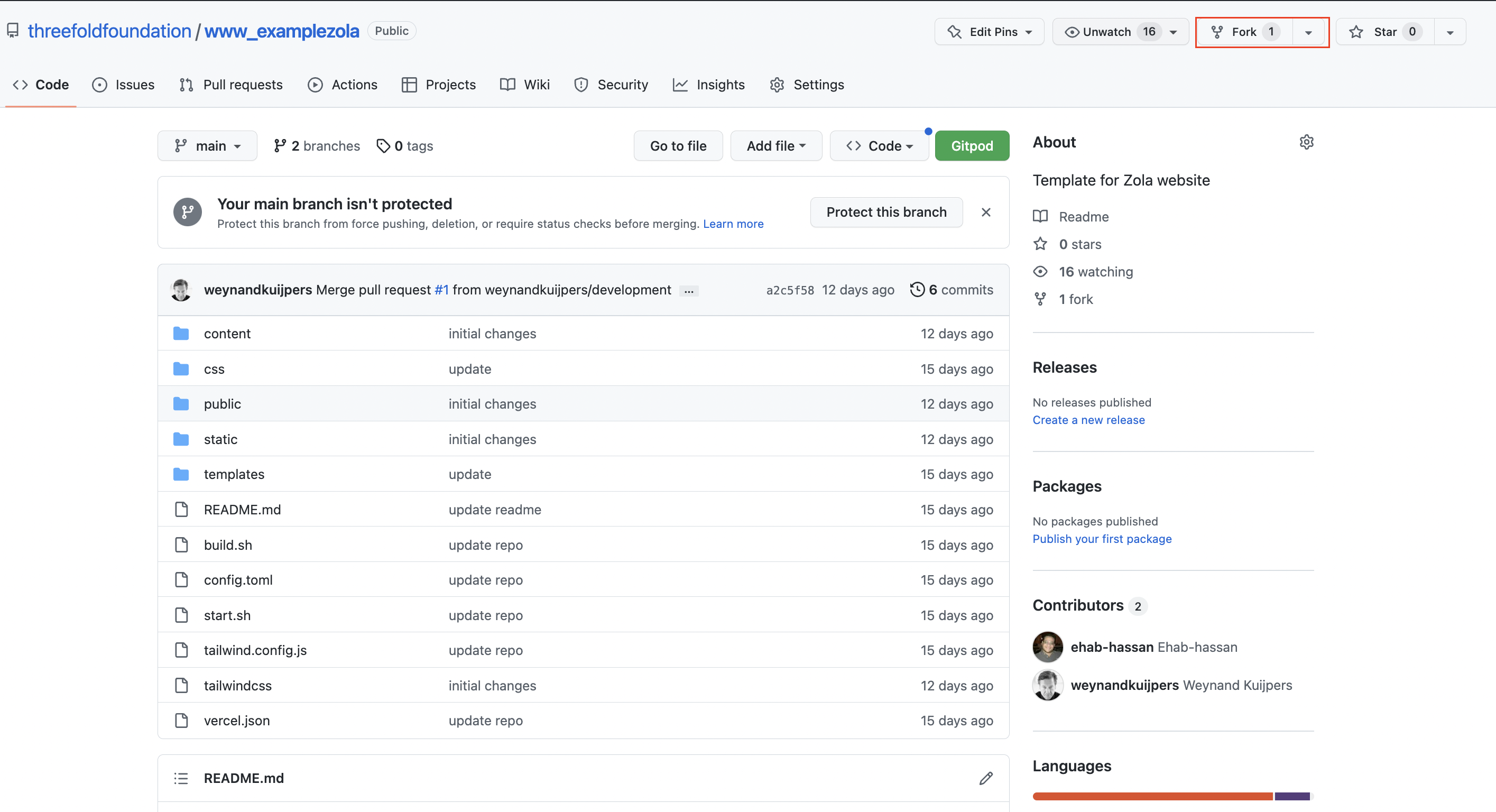Open the 0 tags link

(405, 146)
